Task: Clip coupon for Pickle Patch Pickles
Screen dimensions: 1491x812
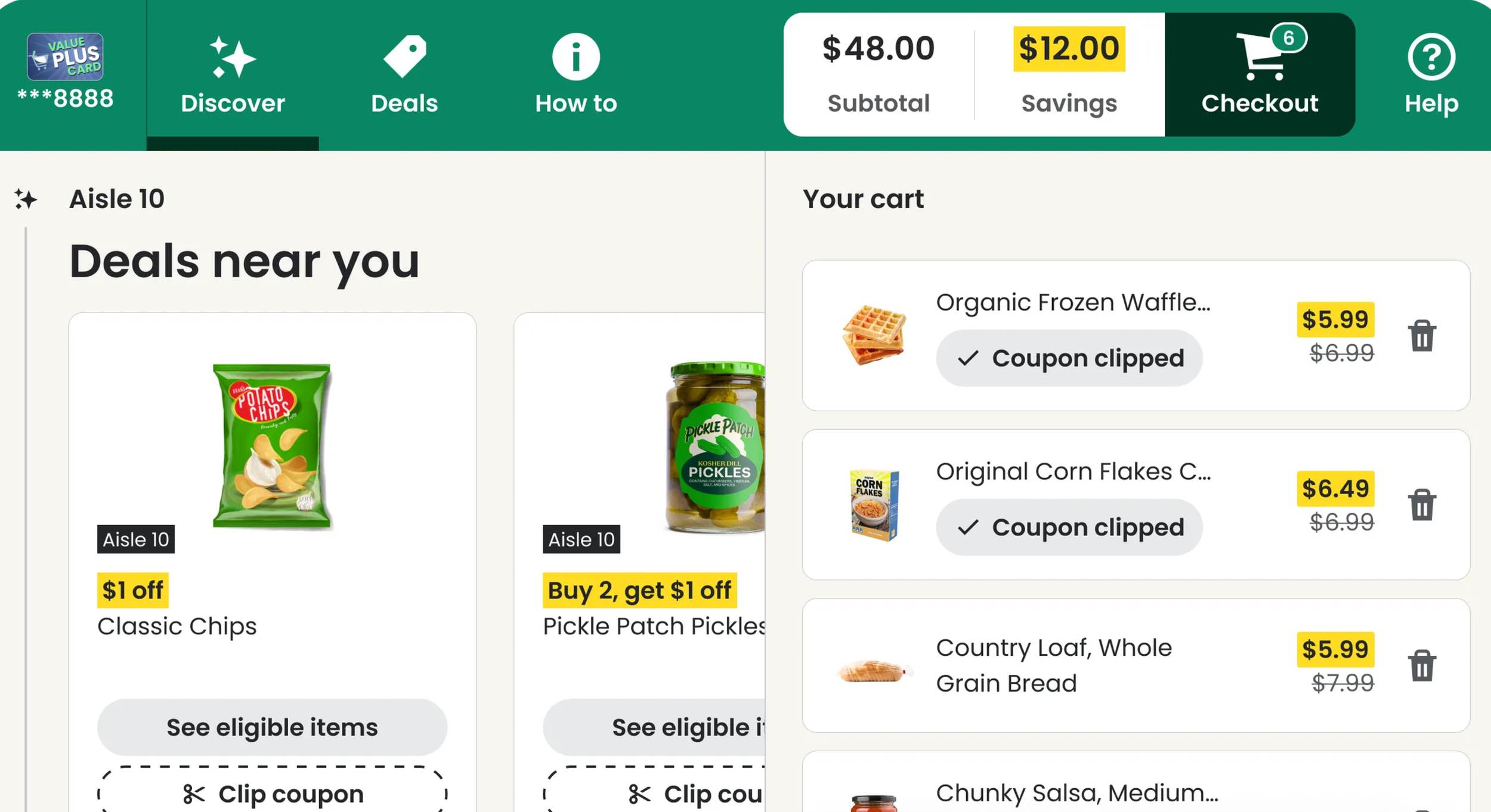Action: [654, 790]
